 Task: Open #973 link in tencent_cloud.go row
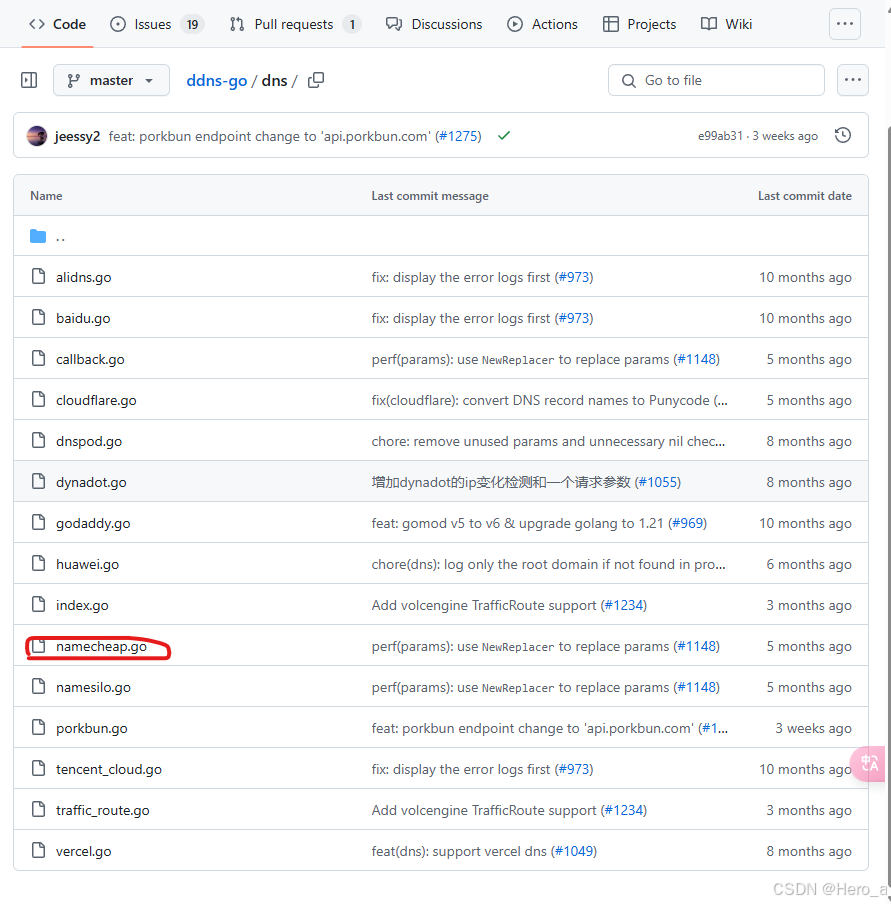(x=574, y=769)
